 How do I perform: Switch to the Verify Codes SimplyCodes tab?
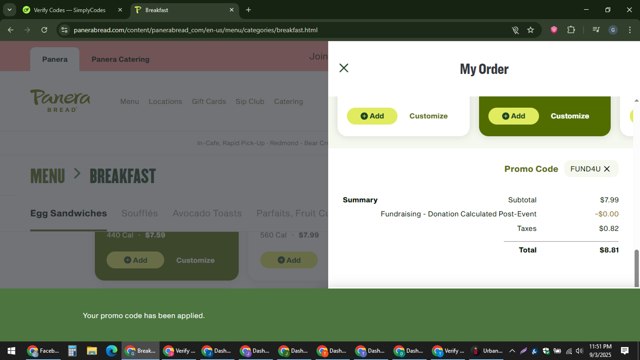pyautogui.click(x=69, y=10)
